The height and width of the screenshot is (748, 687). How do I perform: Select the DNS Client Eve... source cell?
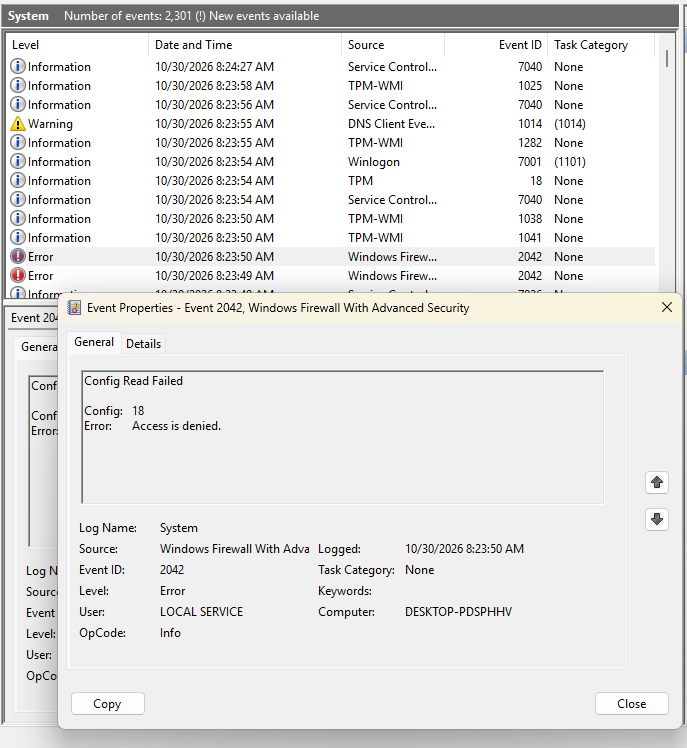[x=391, y=124]
